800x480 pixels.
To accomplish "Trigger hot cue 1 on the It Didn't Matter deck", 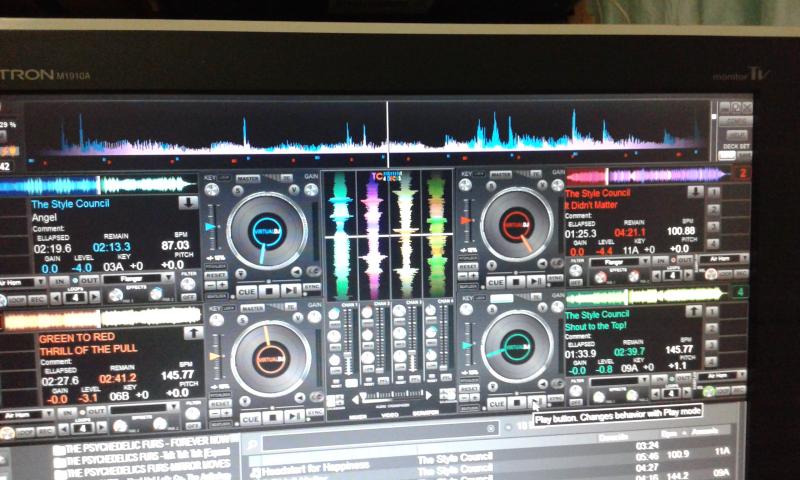I will click(x=713, y=192).
